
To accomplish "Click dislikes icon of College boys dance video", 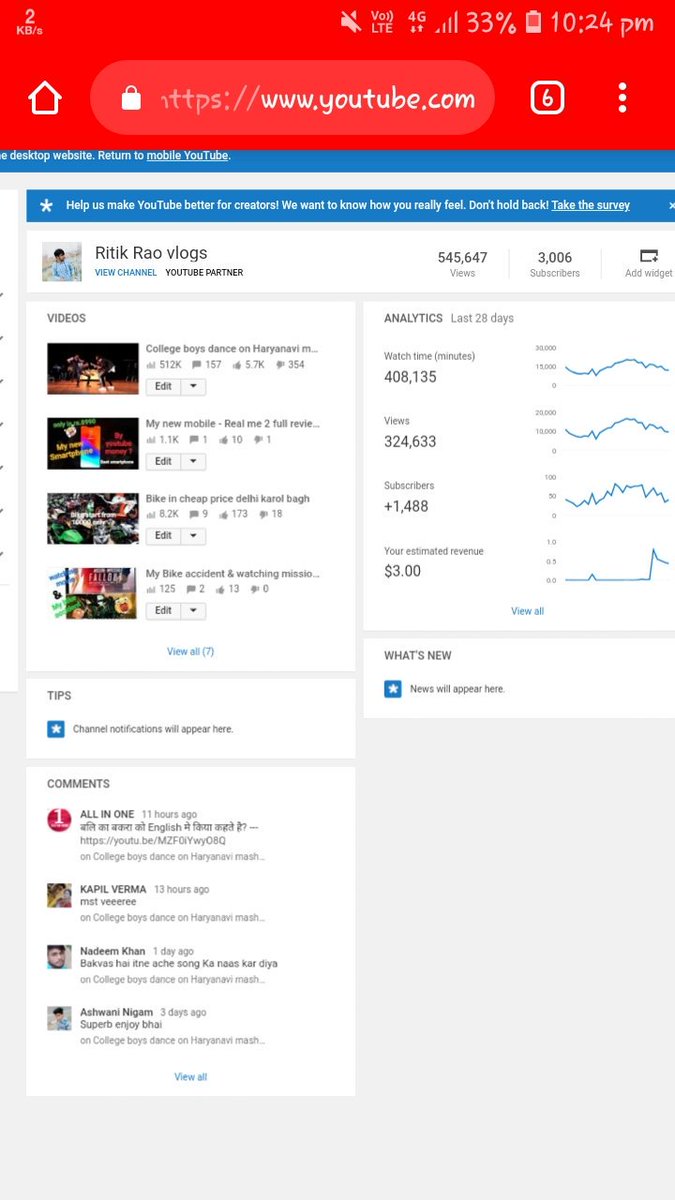I will pos(279,365).
